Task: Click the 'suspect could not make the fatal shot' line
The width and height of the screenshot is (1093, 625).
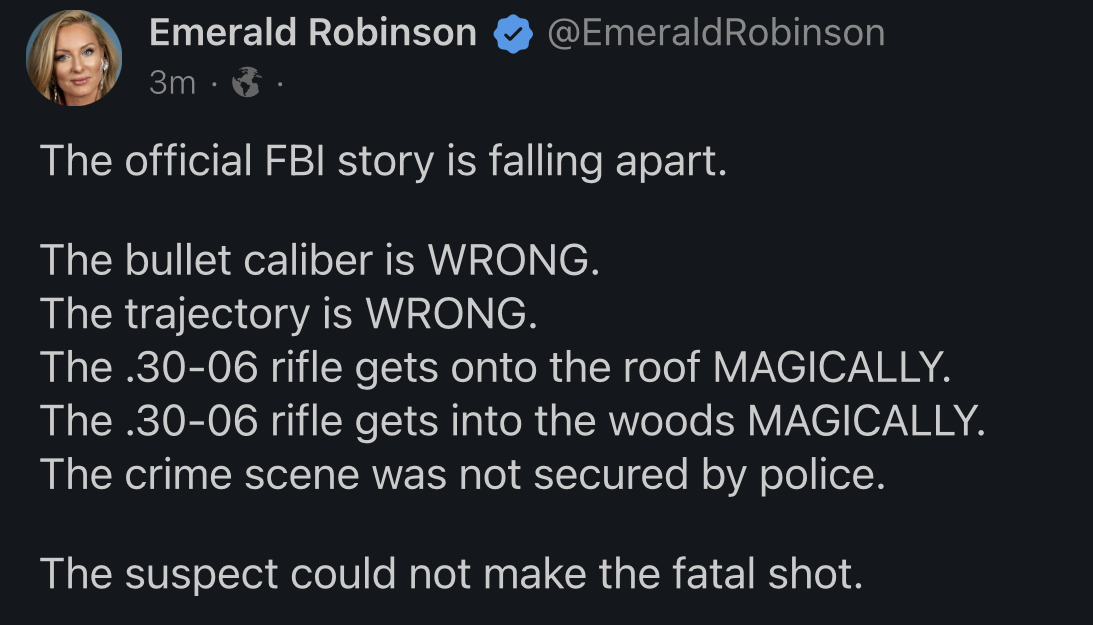Action: [450, 574]
